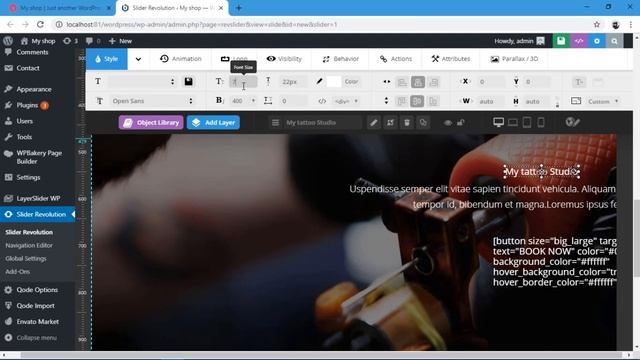Open the white font color swatch

click(333, 82)
